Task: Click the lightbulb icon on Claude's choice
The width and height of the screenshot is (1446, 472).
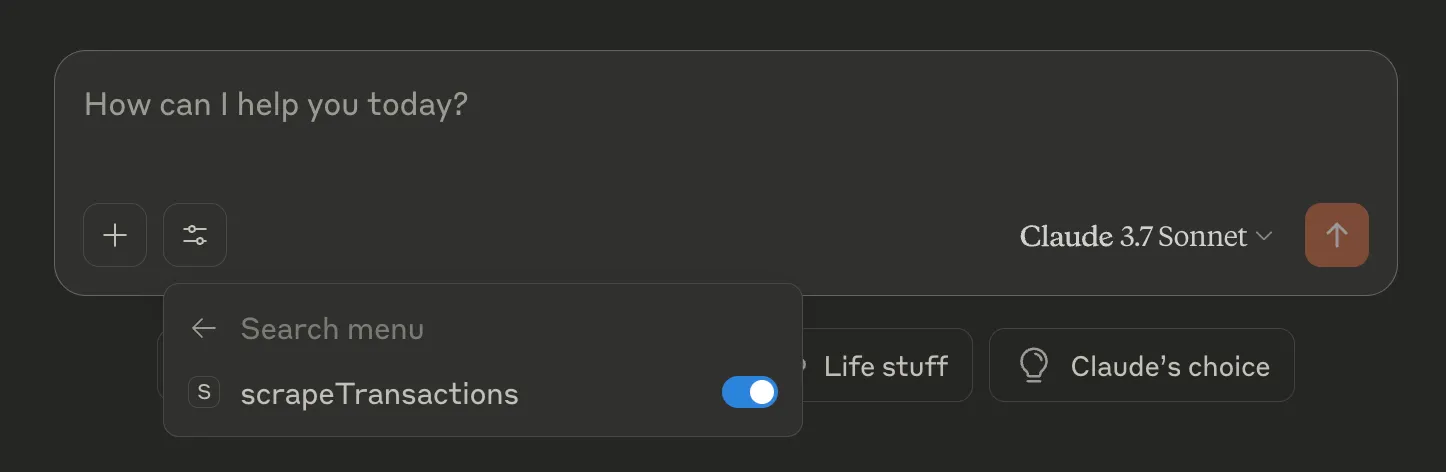Action: pyautogui.click(x=1033, y=366)
